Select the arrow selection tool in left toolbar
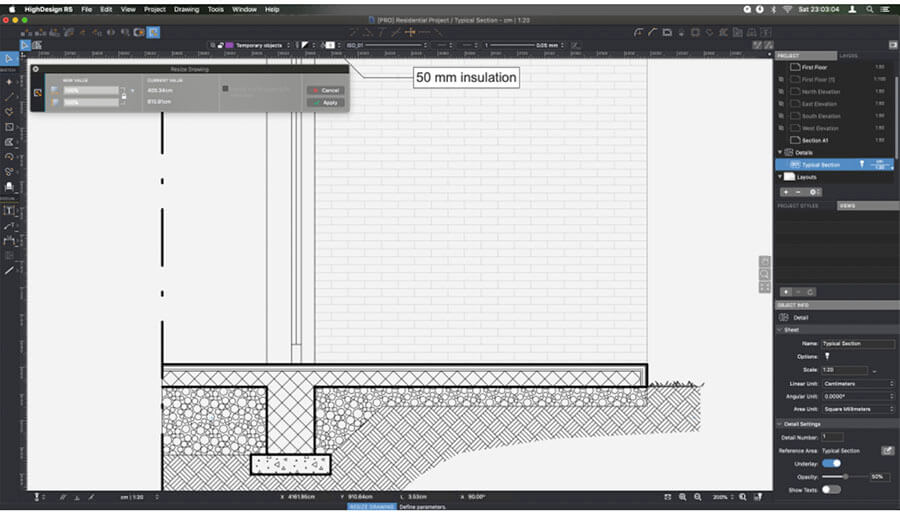 [9, 59]
